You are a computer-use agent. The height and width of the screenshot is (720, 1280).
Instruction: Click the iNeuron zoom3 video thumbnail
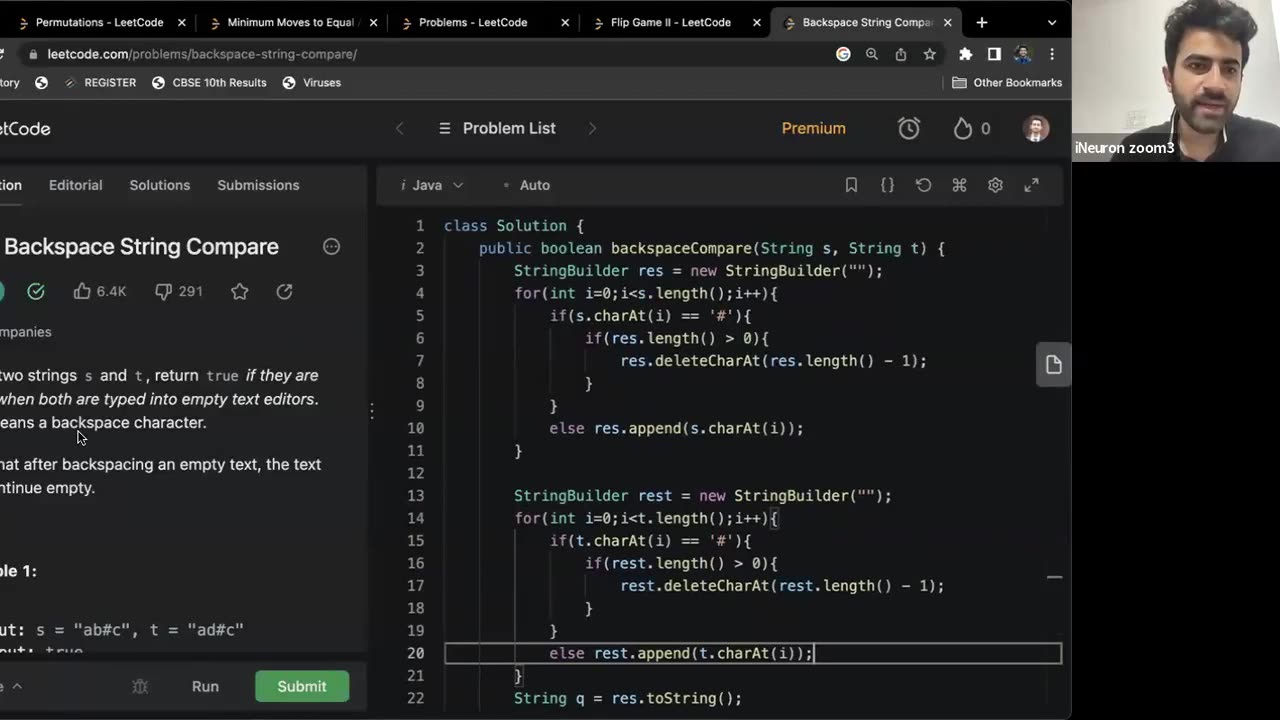tap(1176, 80)
